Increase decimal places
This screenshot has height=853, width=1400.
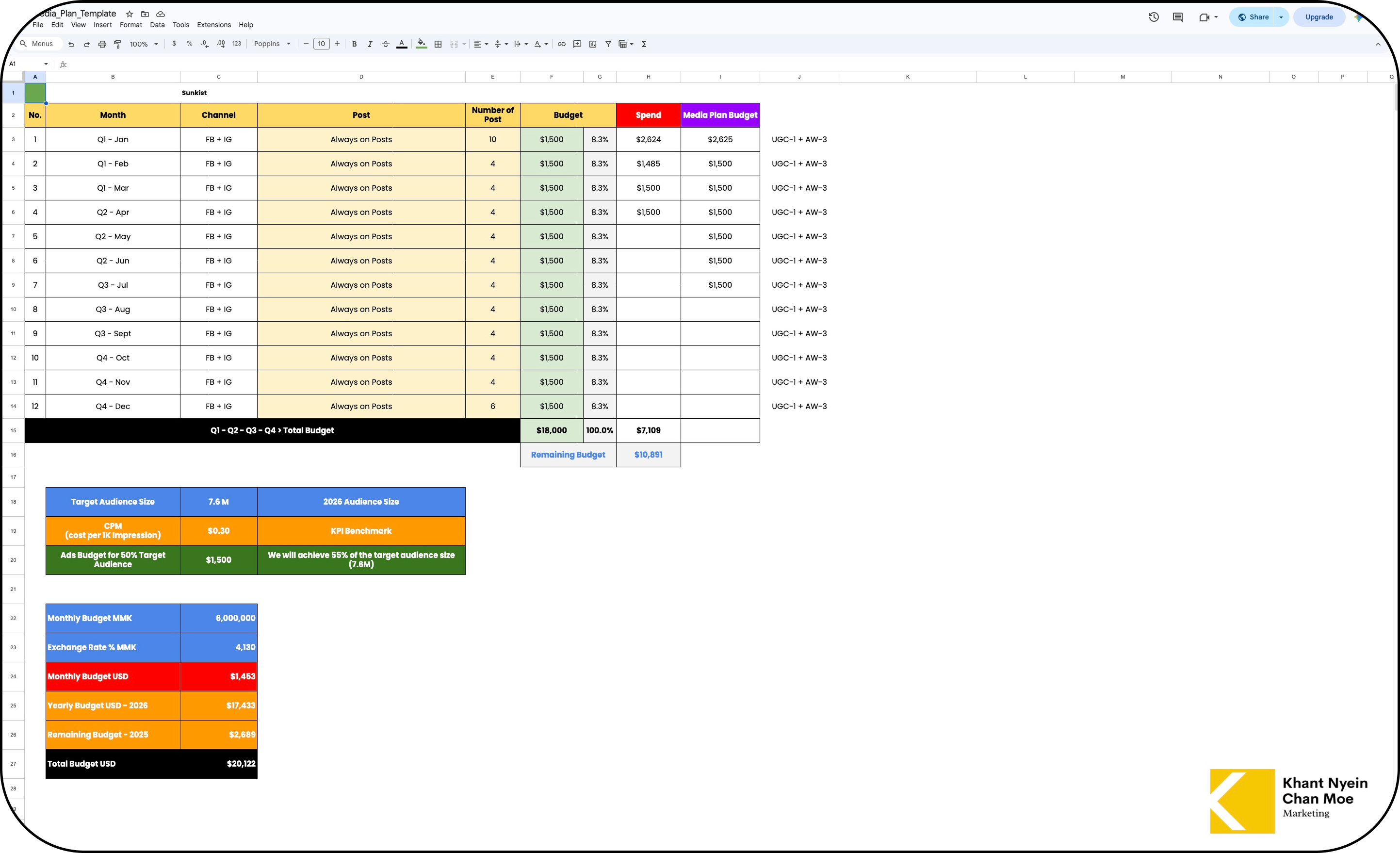(221, 44)
